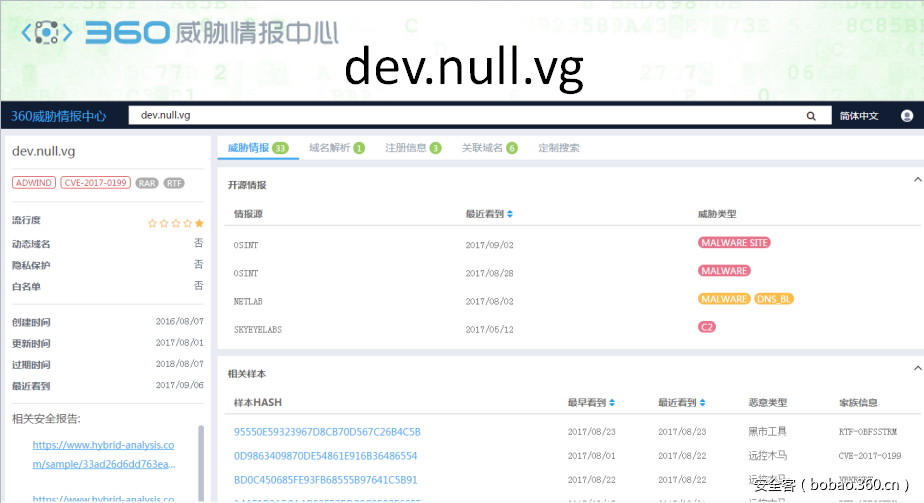Viewport: 924px width, 503px height.
Task: Collapse the 相关样本 section
Action: (918, 368)
